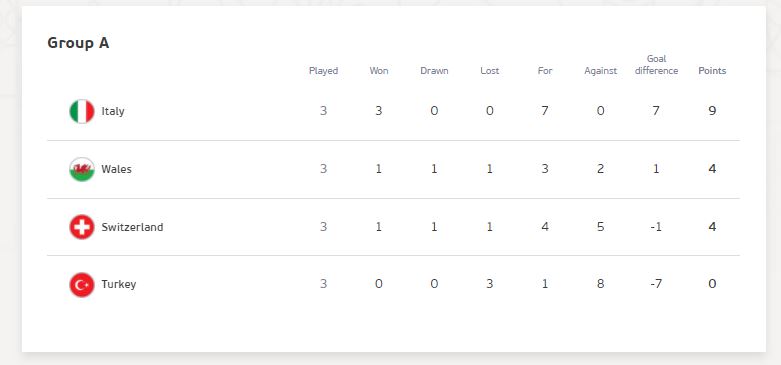
Task: Select the Turkey team name
Action: 119,284
